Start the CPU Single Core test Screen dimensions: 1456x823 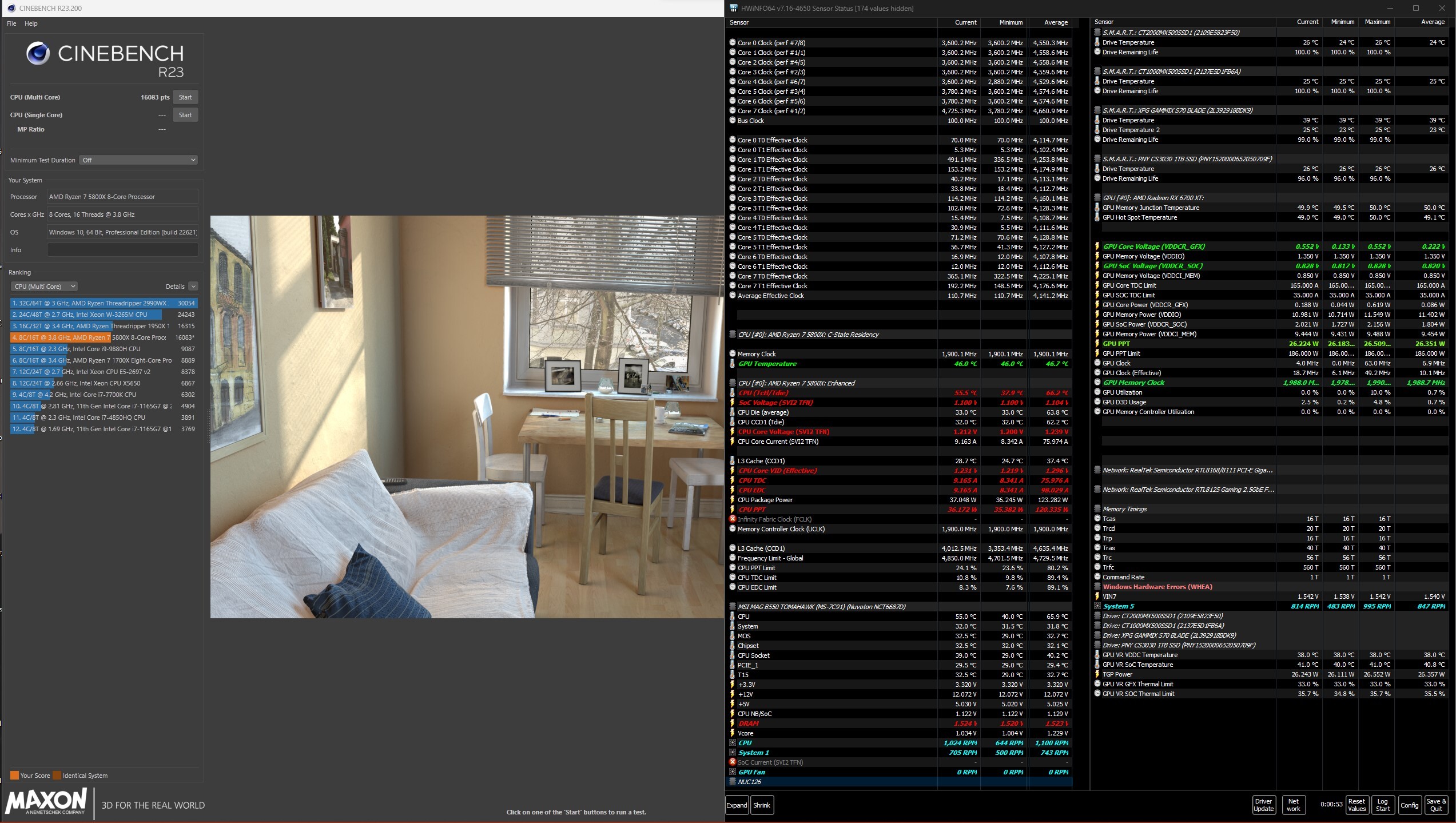(x=185, y=115)
